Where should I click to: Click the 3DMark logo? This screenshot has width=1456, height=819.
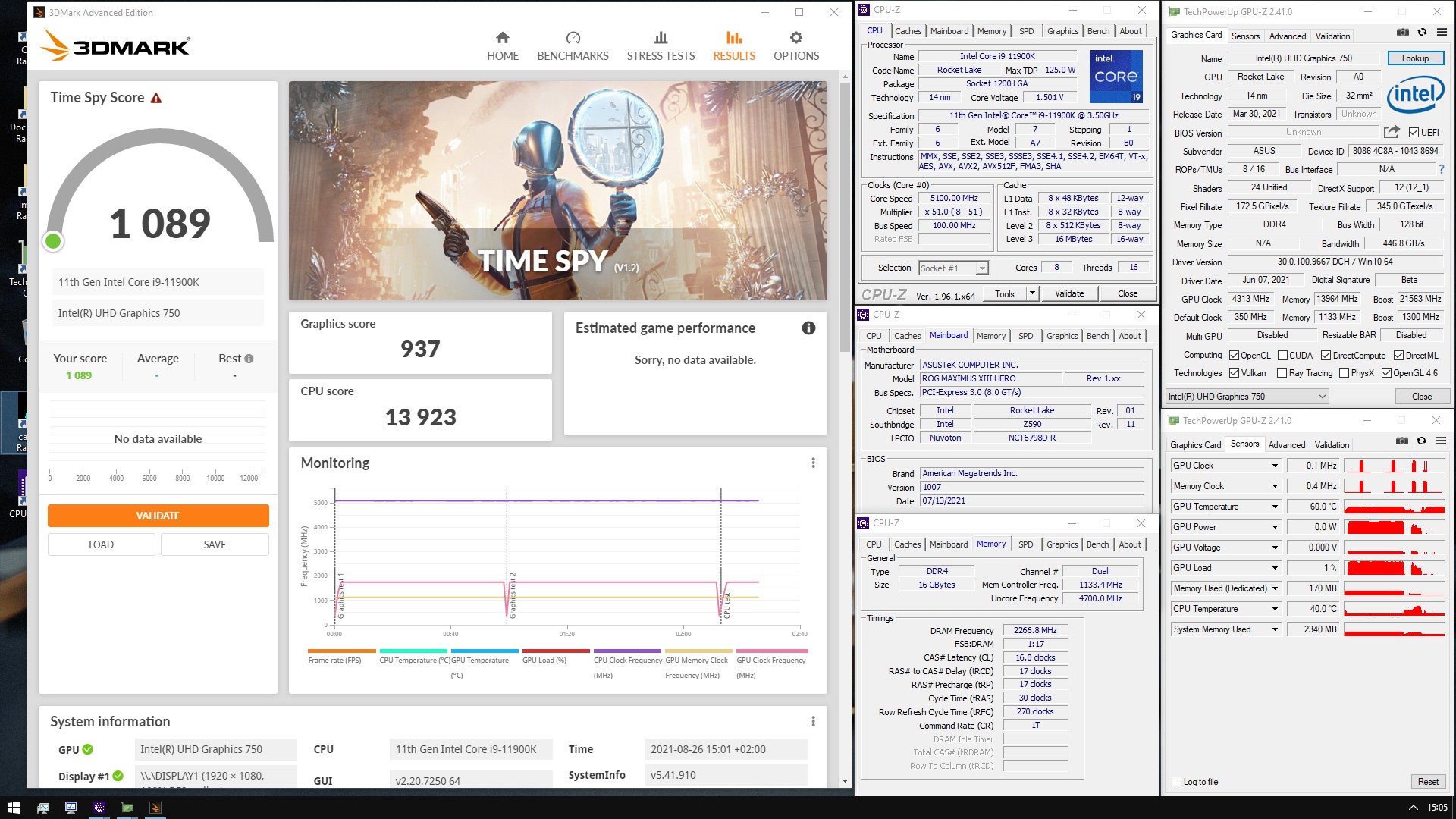point(115,45)
